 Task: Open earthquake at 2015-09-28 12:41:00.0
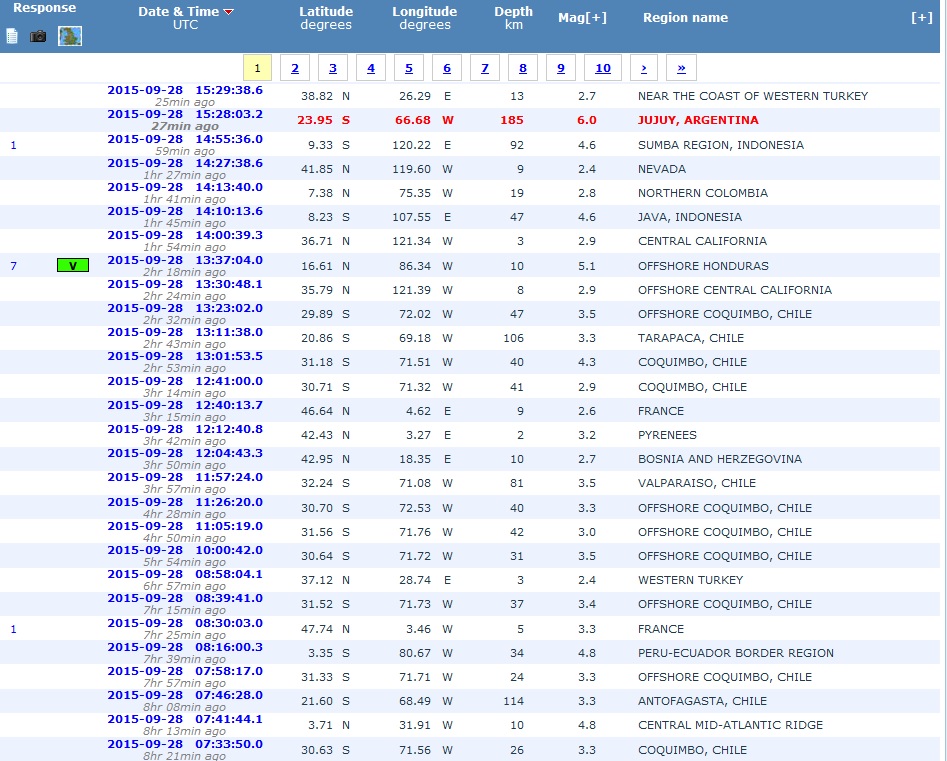(185, 381)
